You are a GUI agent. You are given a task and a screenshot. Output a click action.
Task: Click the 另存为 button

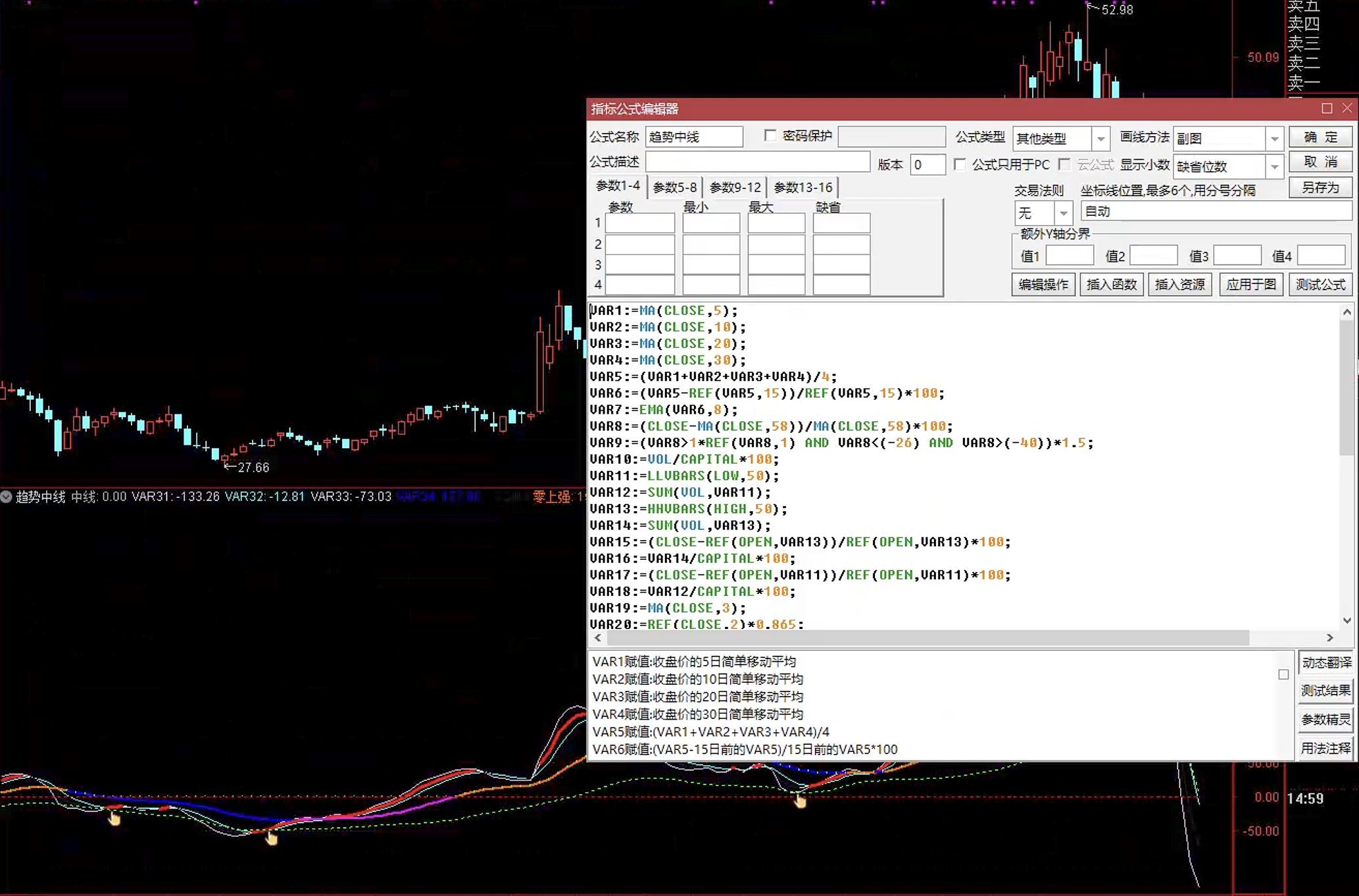point(1320,187)
